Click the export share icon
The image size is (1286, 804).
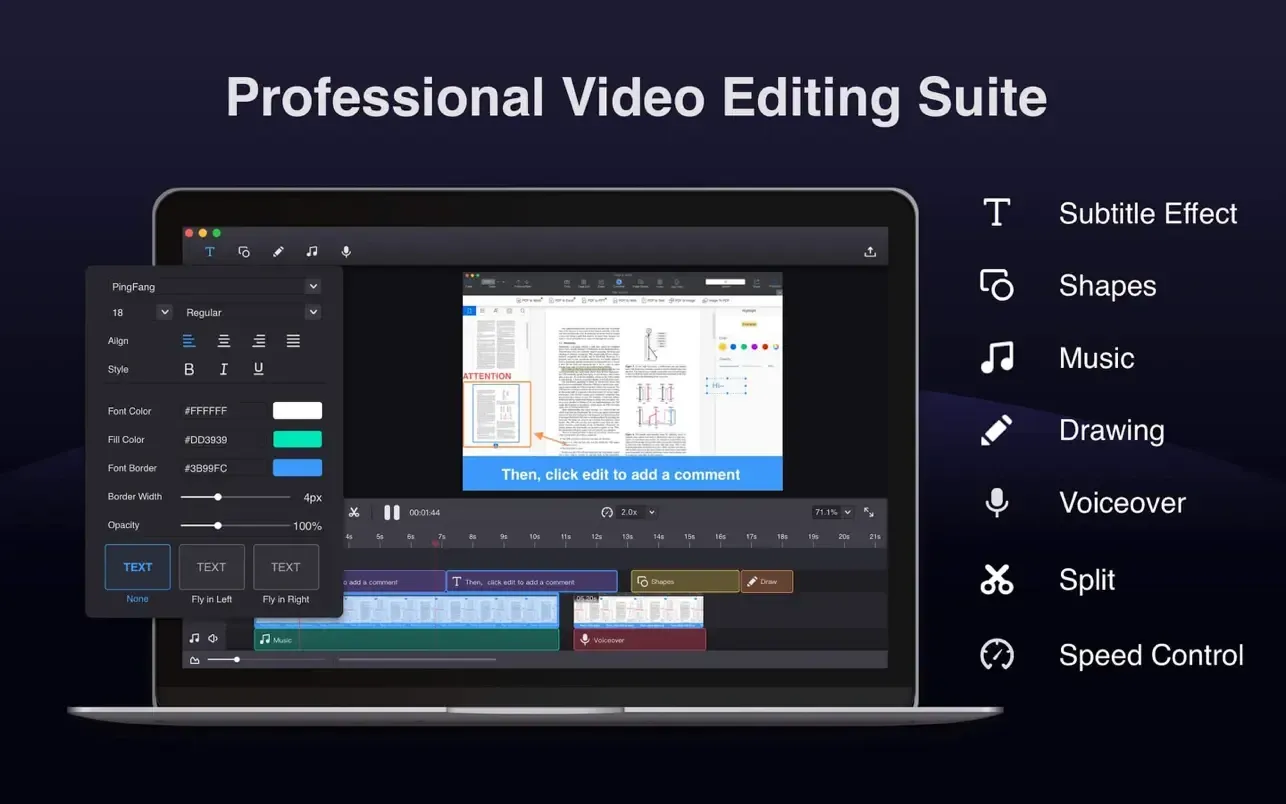tap(870, 252)
